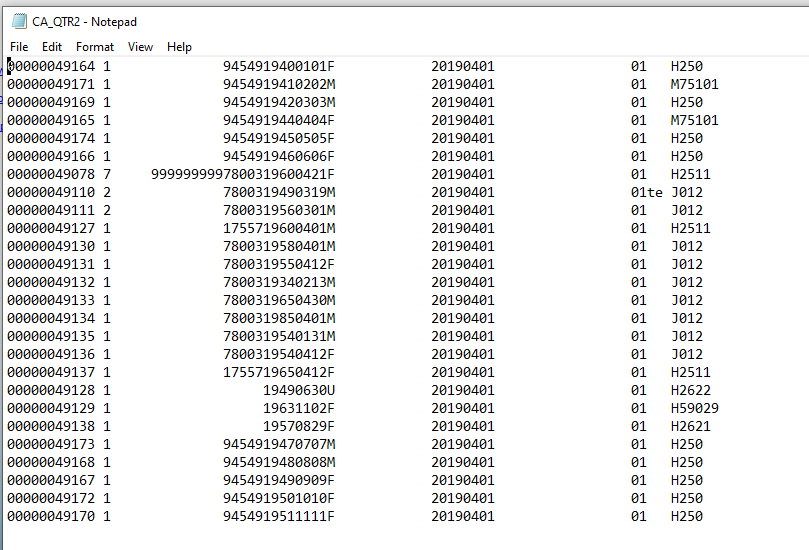This screenshot has width=809, height=550.
Task: Click the CA_QTR2 - Notepad title text
Action: tap(84, 21)
